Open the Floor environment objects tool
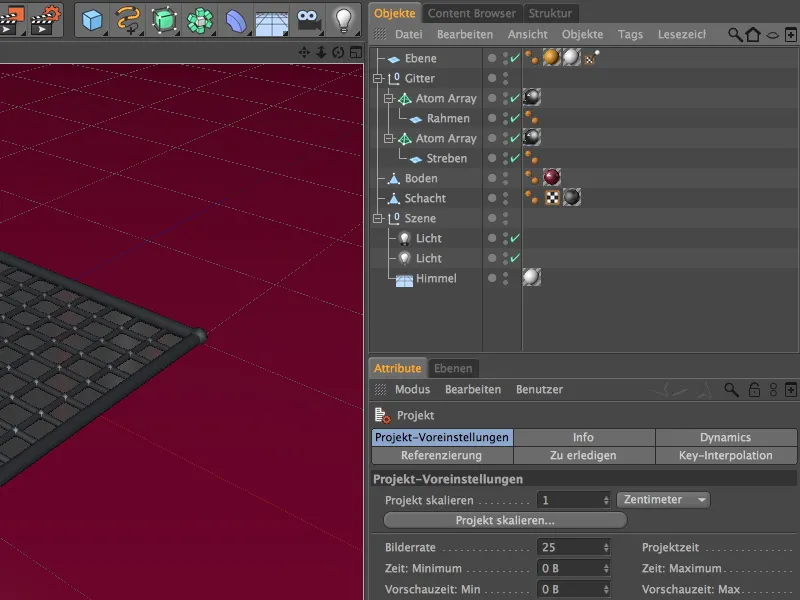The height and width of the screenshot is (600, 800). 271,21
